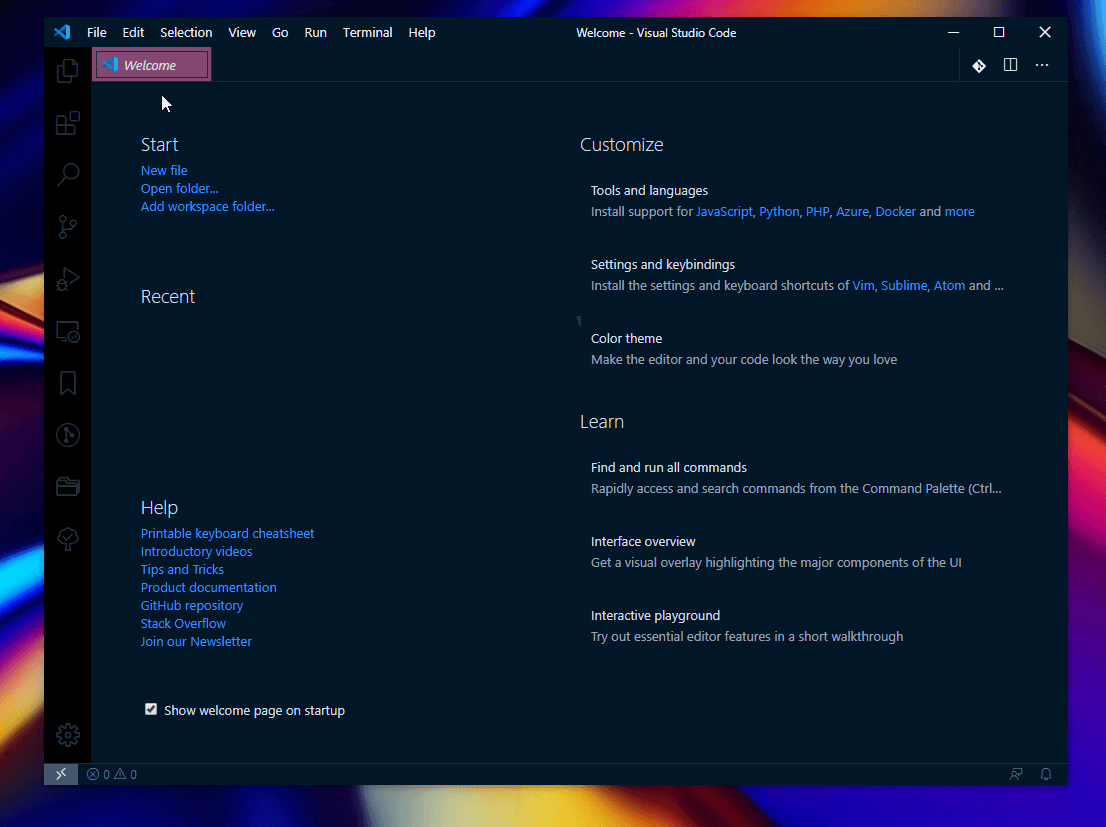Click the 'more' languages link
The width and height of the screenshot is (1106, 827).
tap(959, 212)
